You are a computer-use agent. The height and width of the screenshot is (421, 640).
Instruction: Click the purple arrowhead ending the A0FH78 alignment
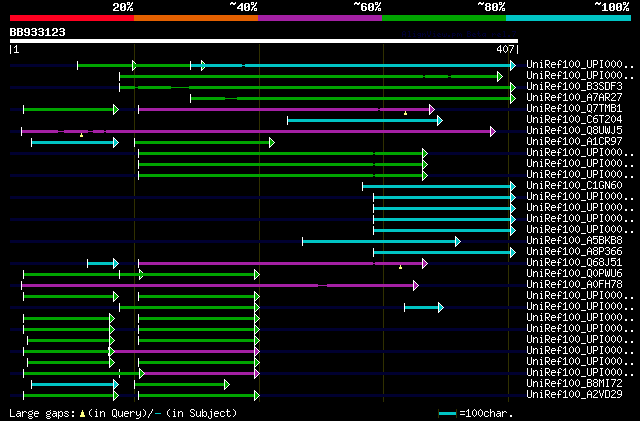(x=416, y=286)
